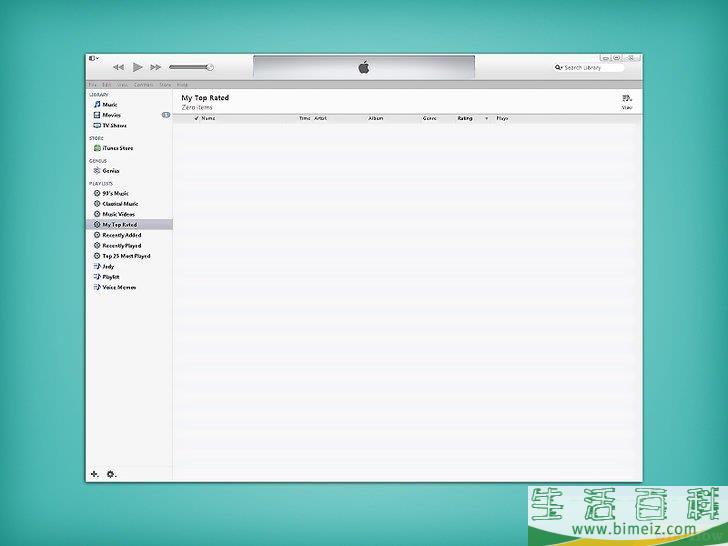Sort by the Rating column
This screenshot has width=728, height=546.
[x=465, y=118]
